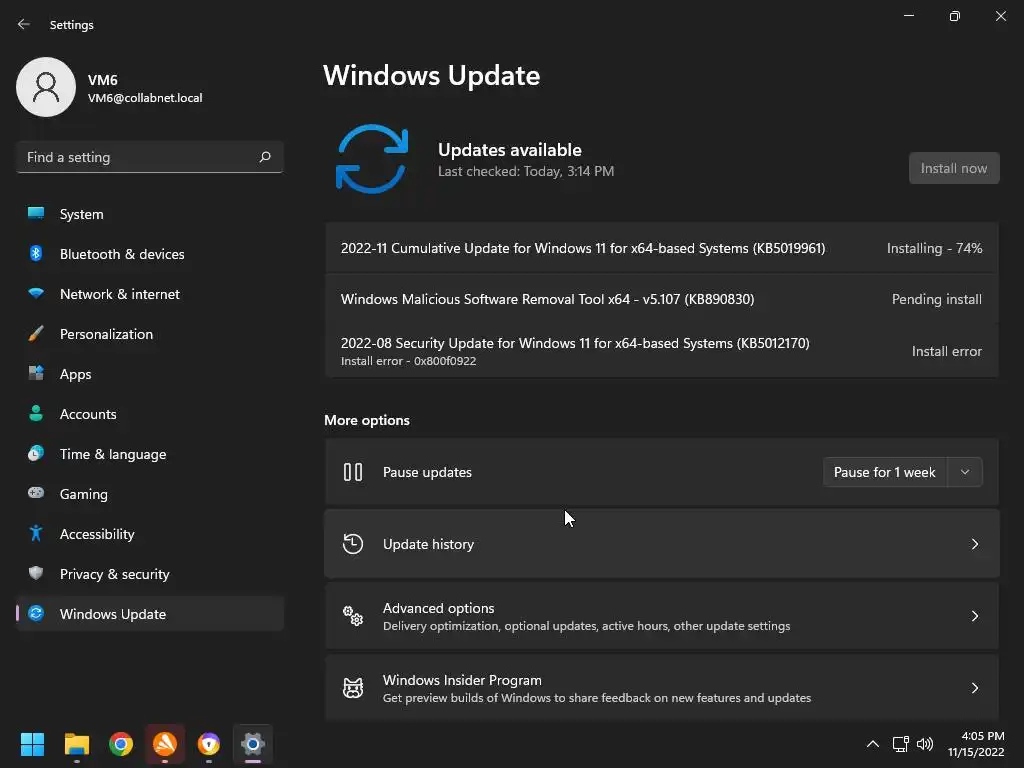
Task: Click the Personalization paintbrush icon
Action: click(36, 334)
